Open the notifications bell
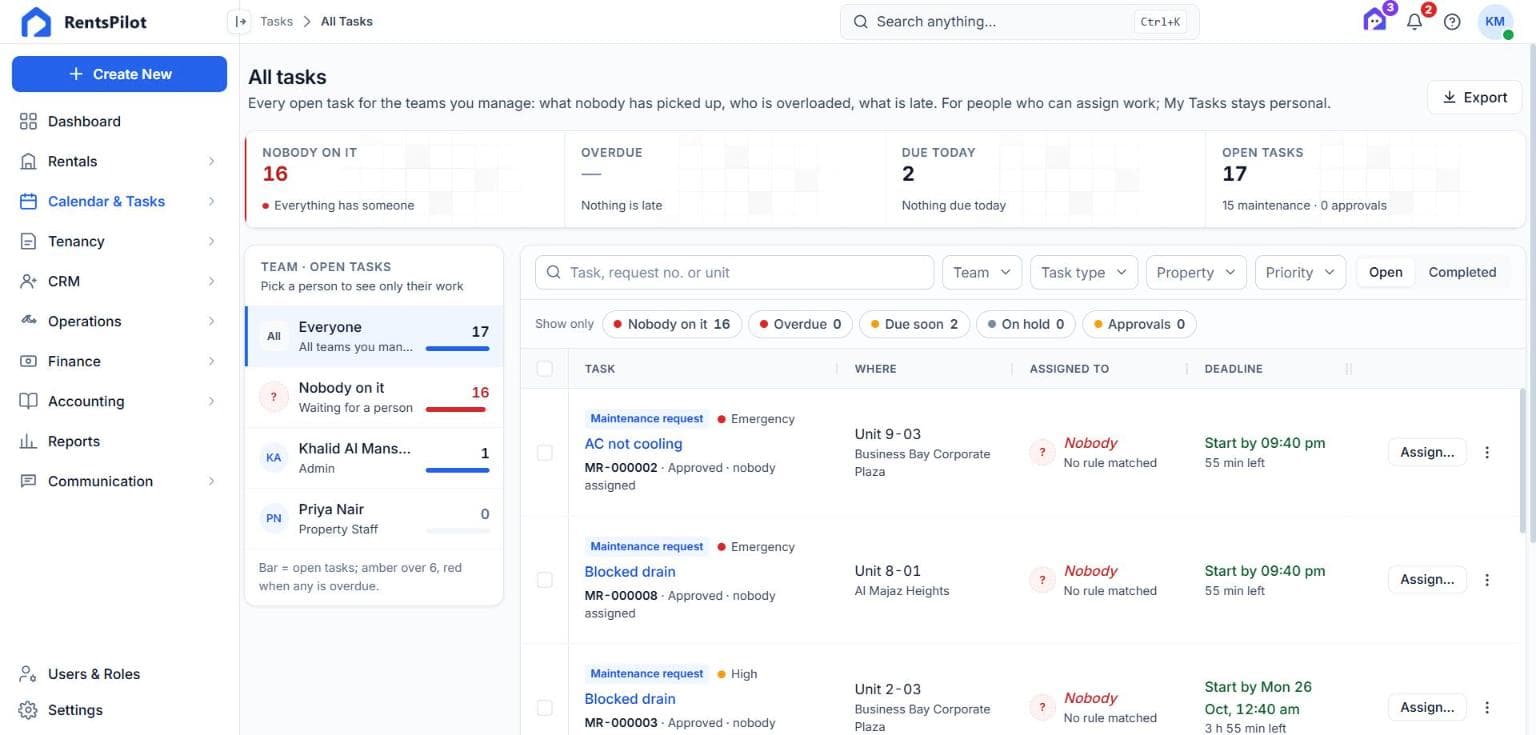This screenshot has width=1536, height=735. tap(1415, 21)
